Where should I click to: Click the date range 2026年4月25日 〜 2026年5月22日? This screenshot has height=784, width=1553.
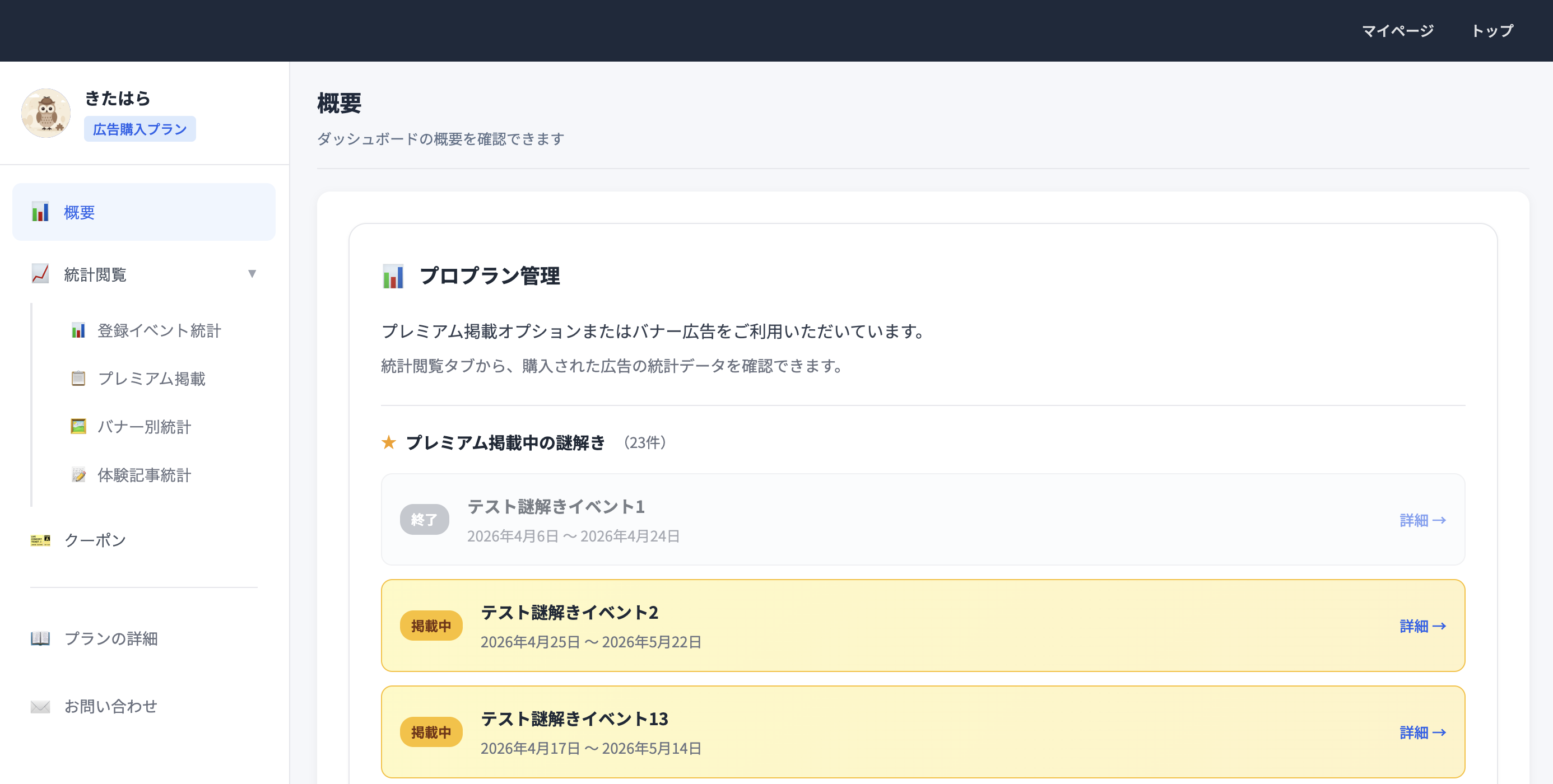pyautogui.click(x=591, y=642)
